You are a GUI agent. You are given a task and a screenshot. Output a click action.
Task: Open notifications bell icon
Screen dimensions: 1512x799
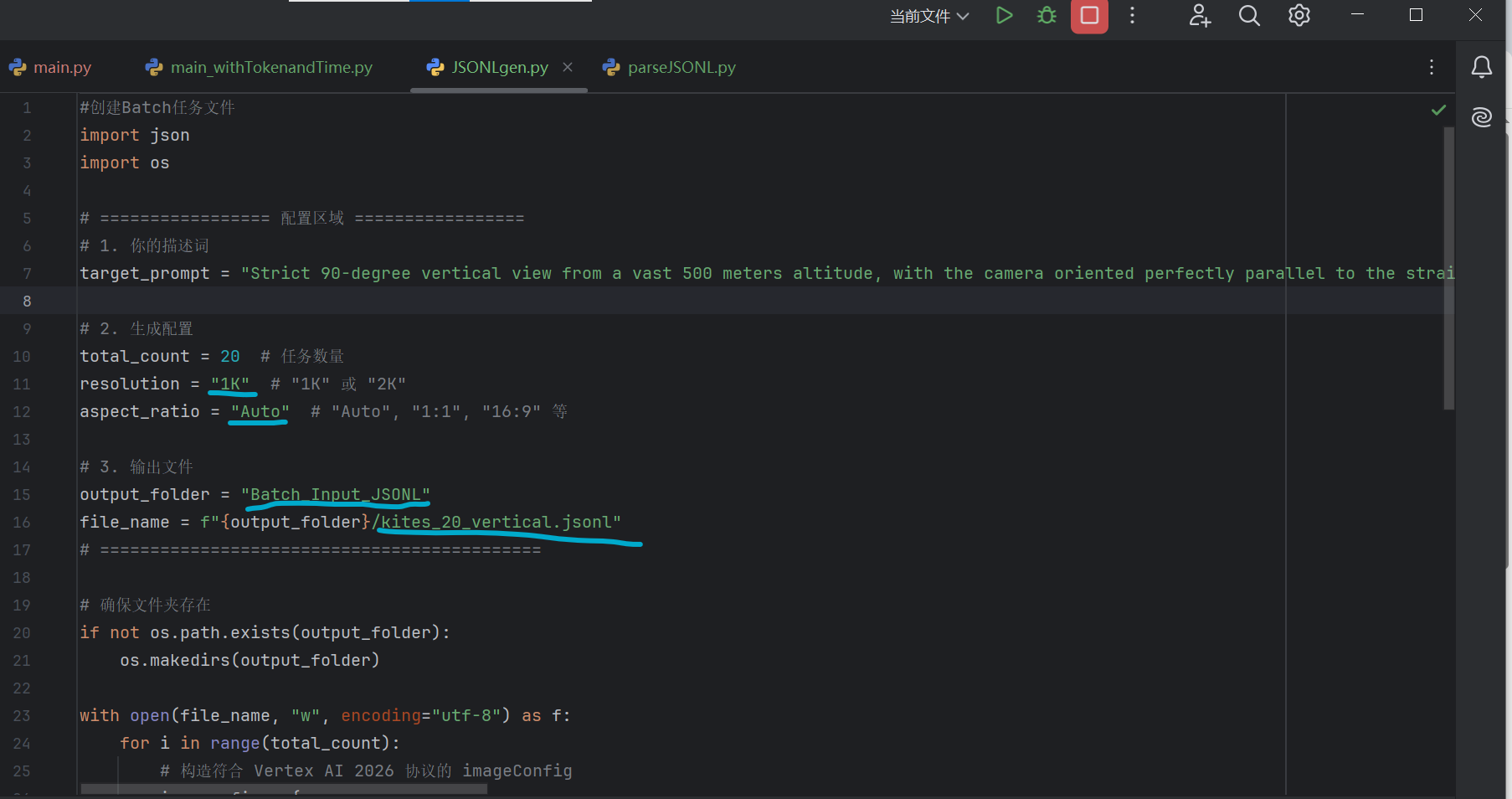click(1482, 67)
